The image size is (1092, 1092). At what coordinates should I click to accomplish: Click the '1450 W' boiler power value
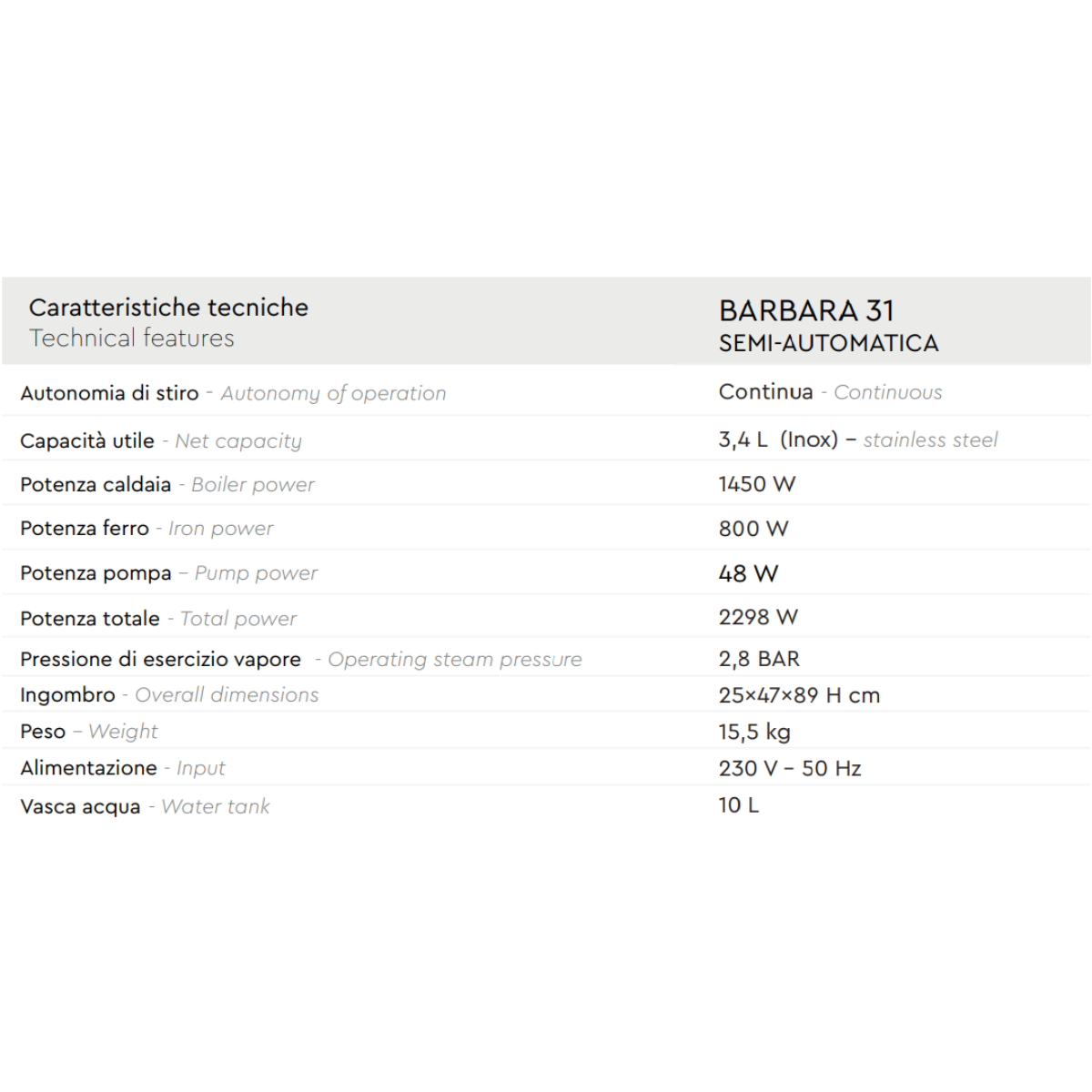point(756,484)
